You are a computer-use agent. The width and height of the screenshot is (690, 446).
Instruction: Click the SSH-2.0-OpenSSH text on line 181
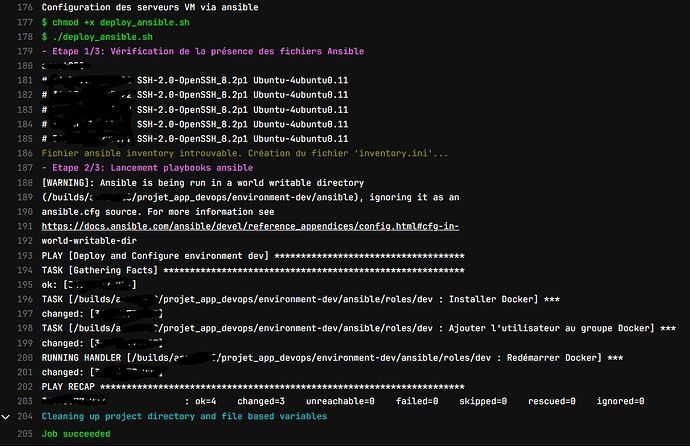[x=242, y=80]
